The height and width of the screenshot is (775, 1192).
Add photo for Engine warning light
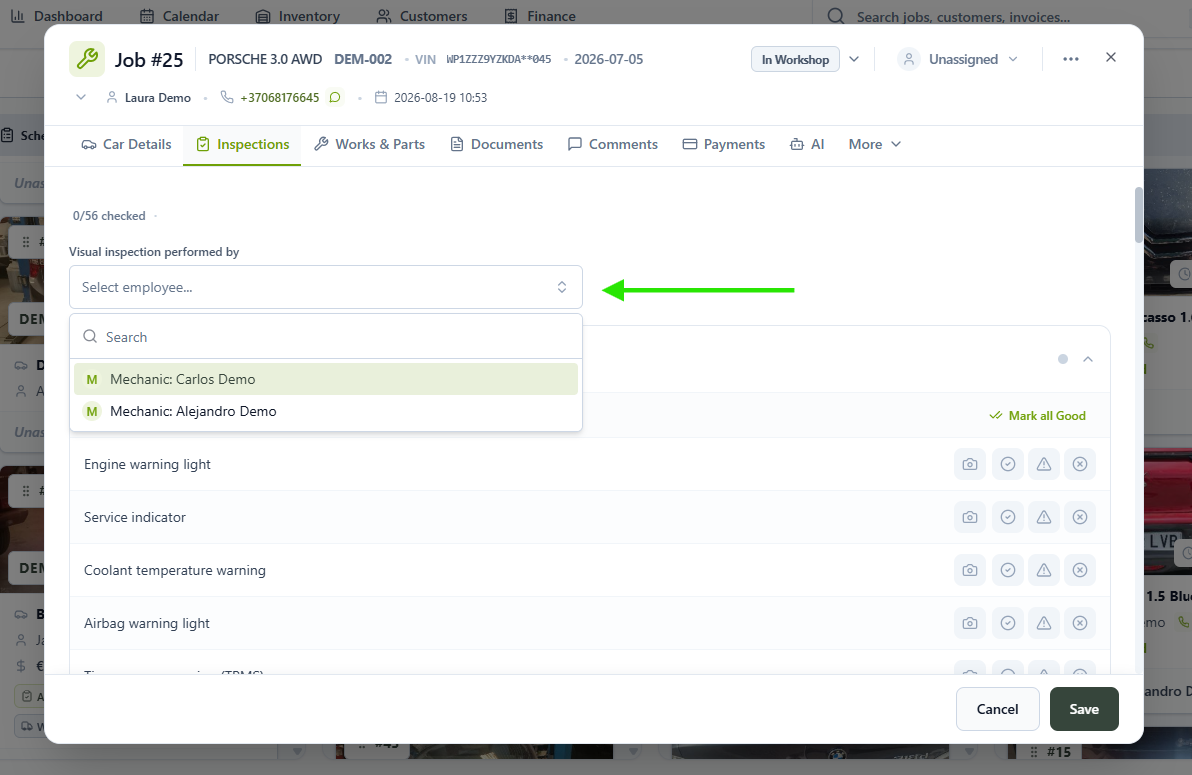(x=970, y=464)
